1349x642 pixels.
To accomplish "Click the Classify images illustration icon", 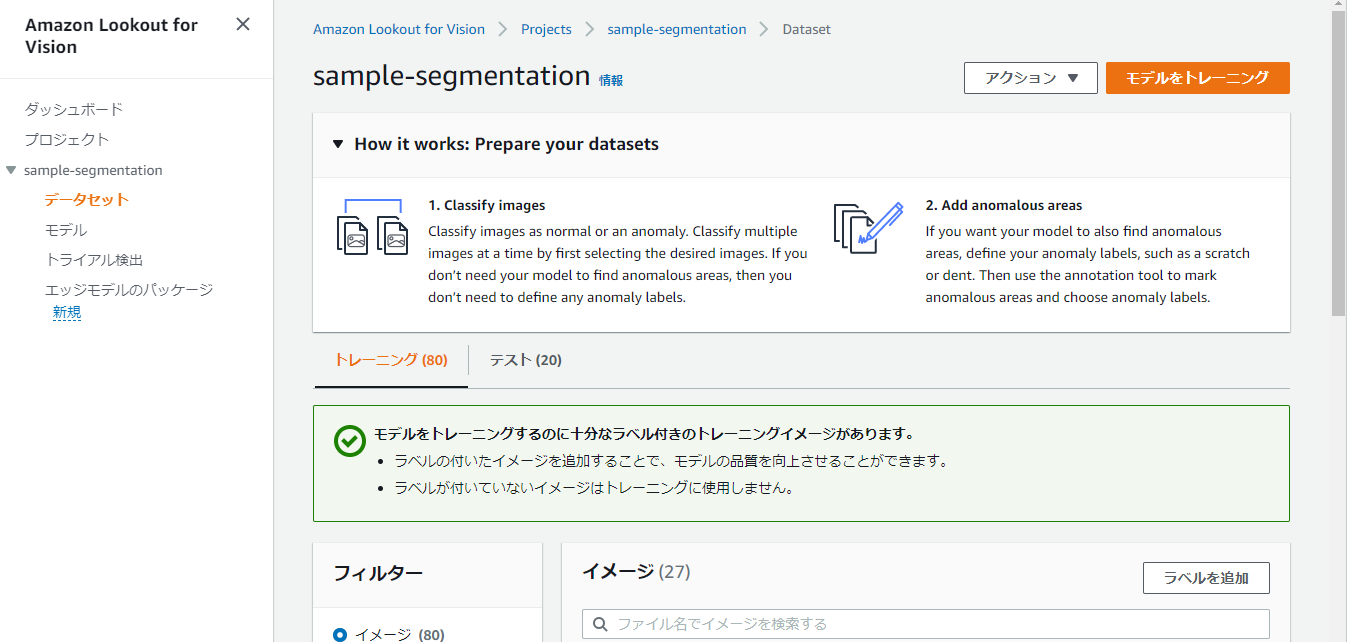I will point(372,226).
